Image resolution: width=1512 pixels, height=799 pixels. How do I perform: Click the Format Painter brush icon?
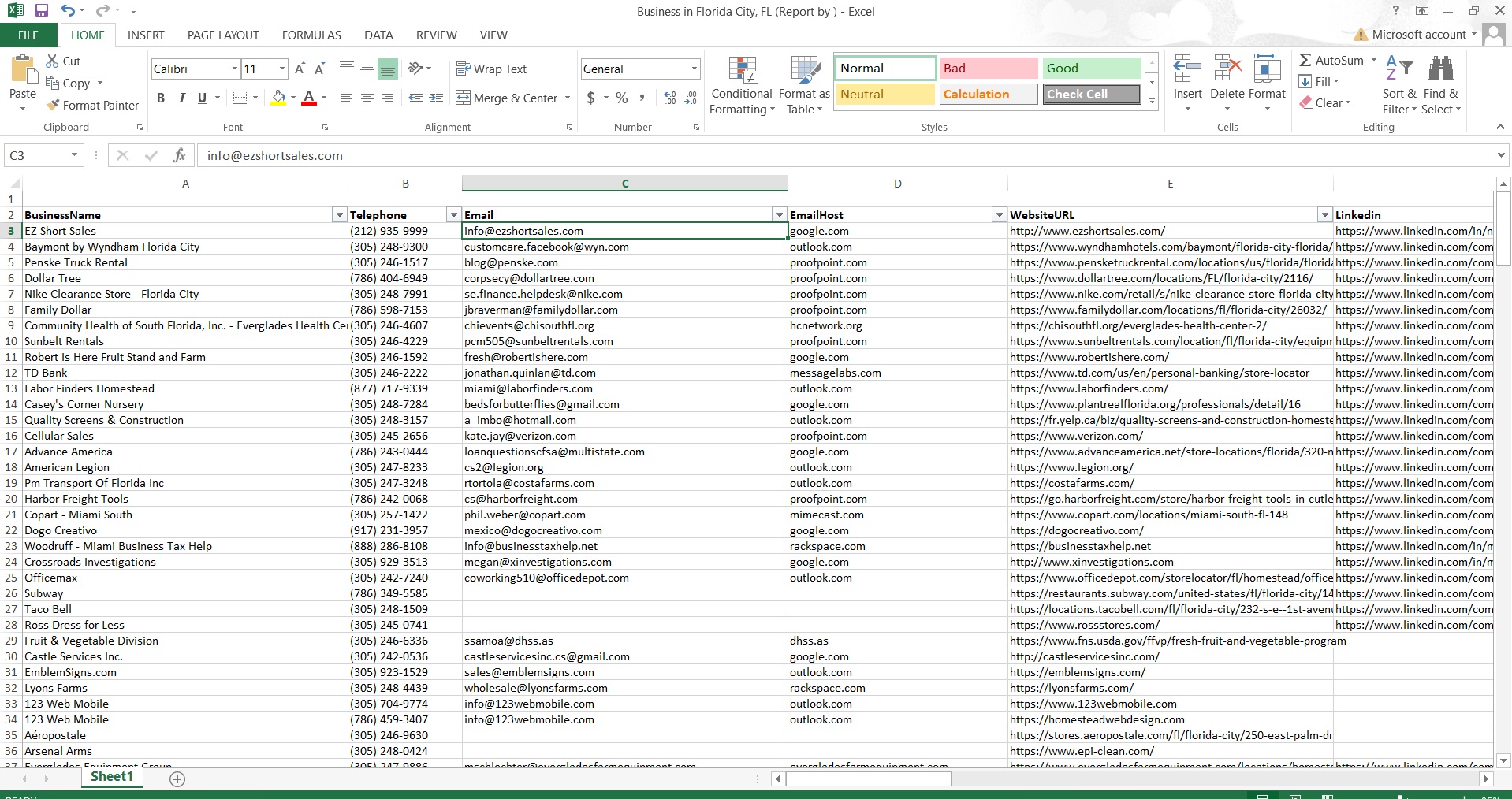(53, 105)
